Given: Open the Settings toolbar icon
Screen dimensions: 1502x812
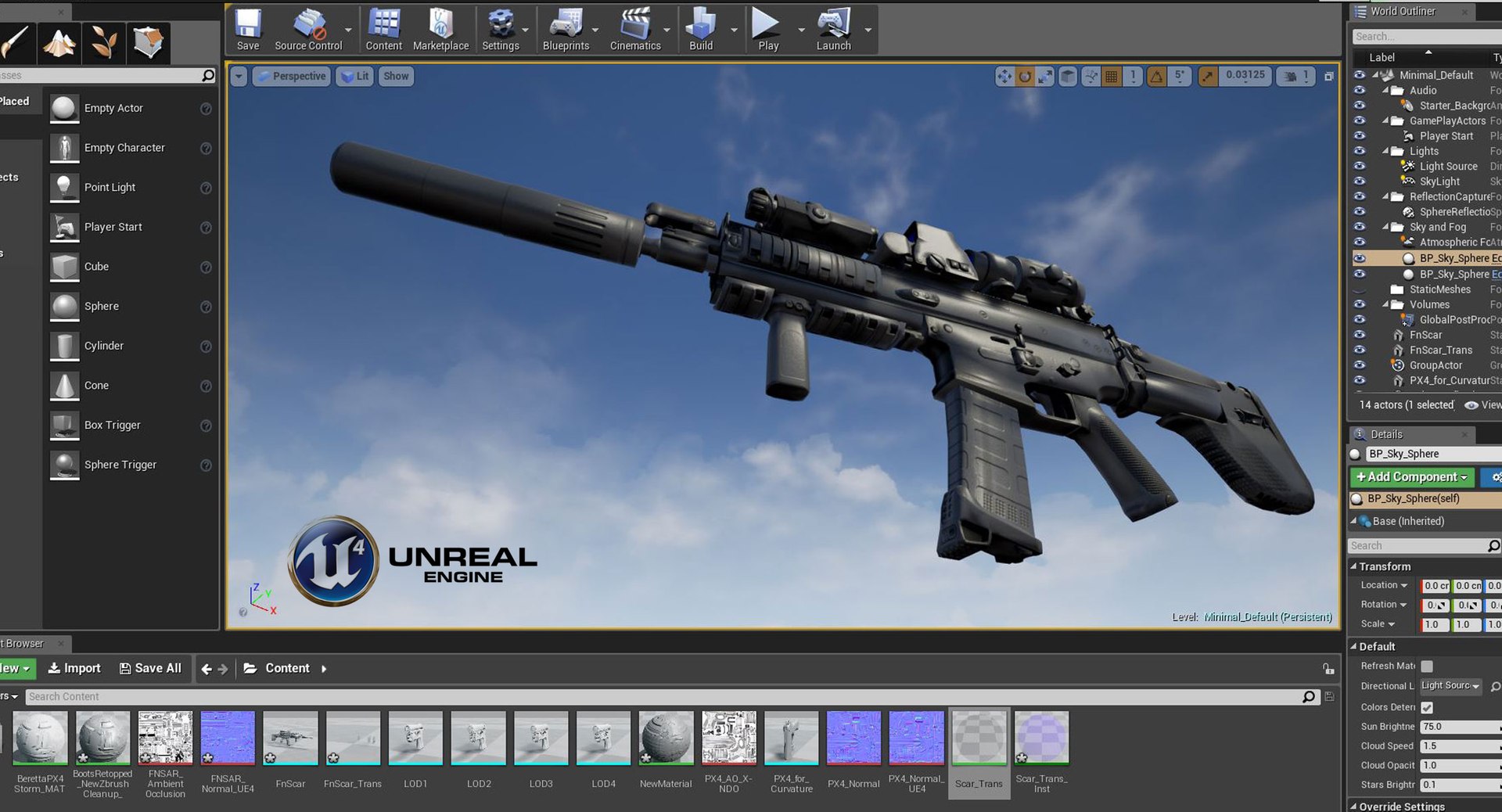Looking at the screenshot, I should click(501, 30).
